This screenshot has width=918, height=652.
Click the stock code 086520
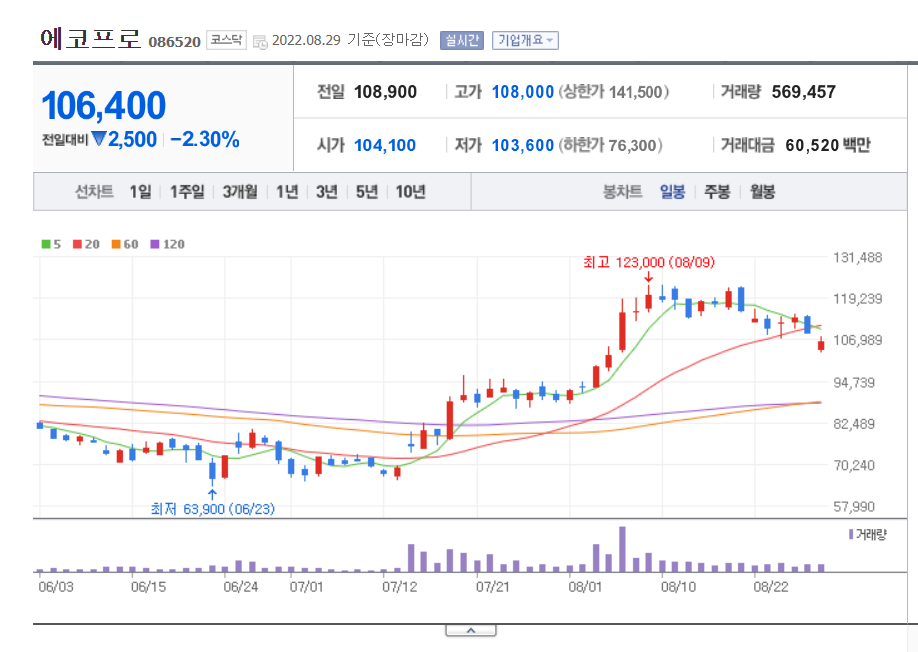[174, 42]
